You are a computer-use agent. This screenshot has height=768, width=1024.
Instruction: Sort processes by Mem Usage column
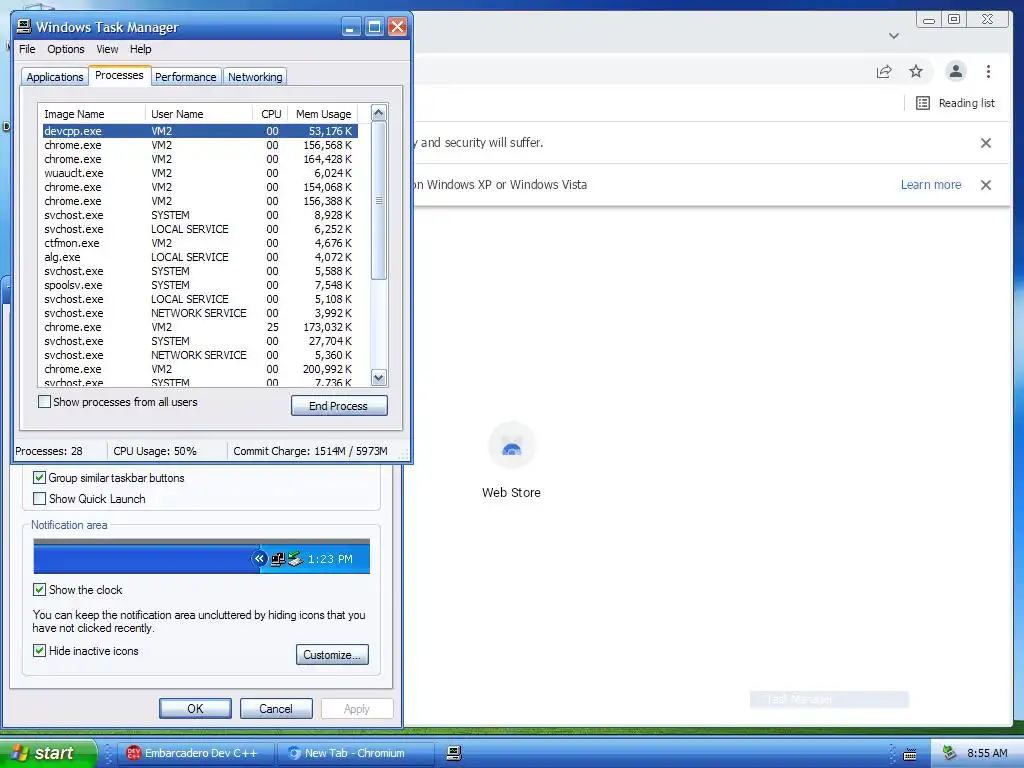[x=323, y=114]
